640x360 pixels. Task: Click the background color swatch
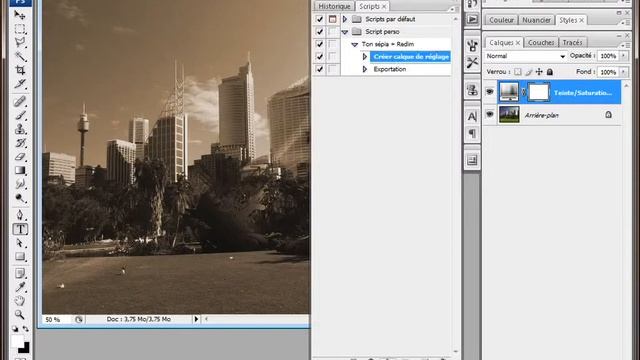24,348
